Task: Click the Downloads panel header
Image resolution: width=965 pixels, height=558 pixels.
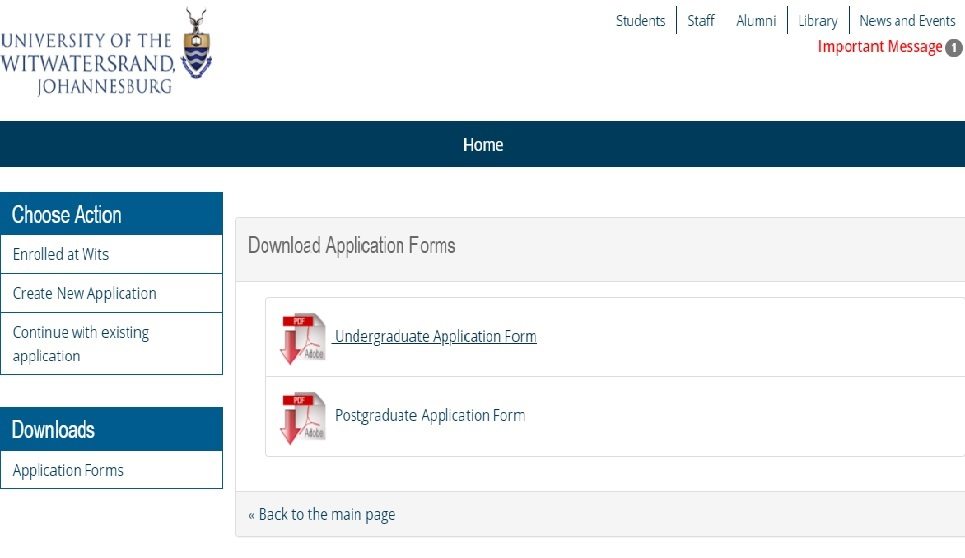Action: 111,429
